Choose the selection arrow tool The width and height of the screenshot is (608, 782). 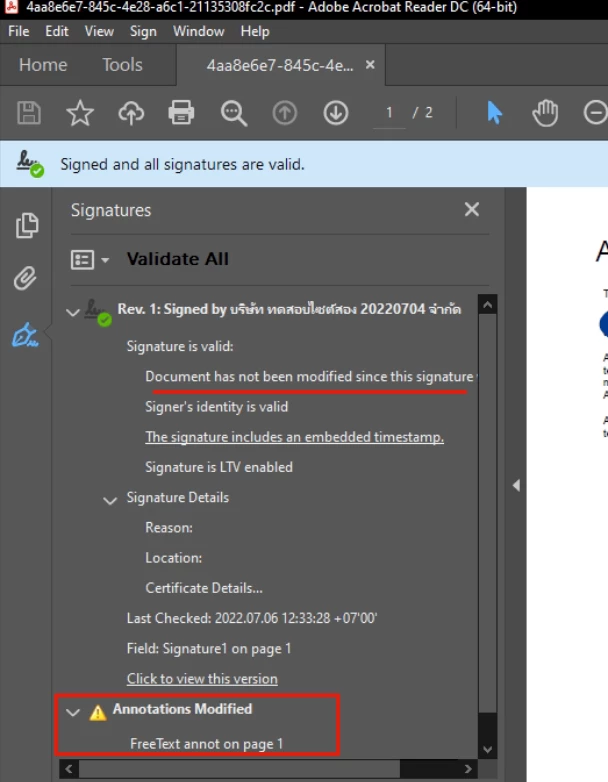click(x=494, y=113)
